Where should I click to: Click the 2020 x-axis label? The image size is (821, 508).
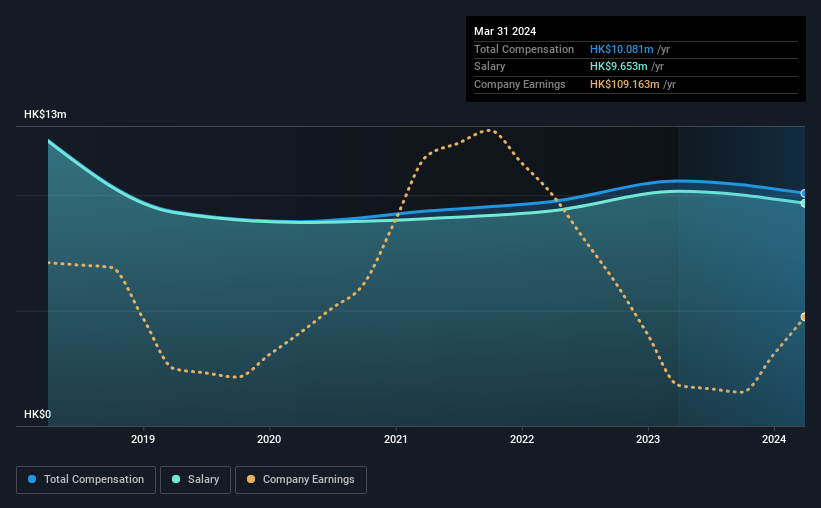tap(269, 439)
